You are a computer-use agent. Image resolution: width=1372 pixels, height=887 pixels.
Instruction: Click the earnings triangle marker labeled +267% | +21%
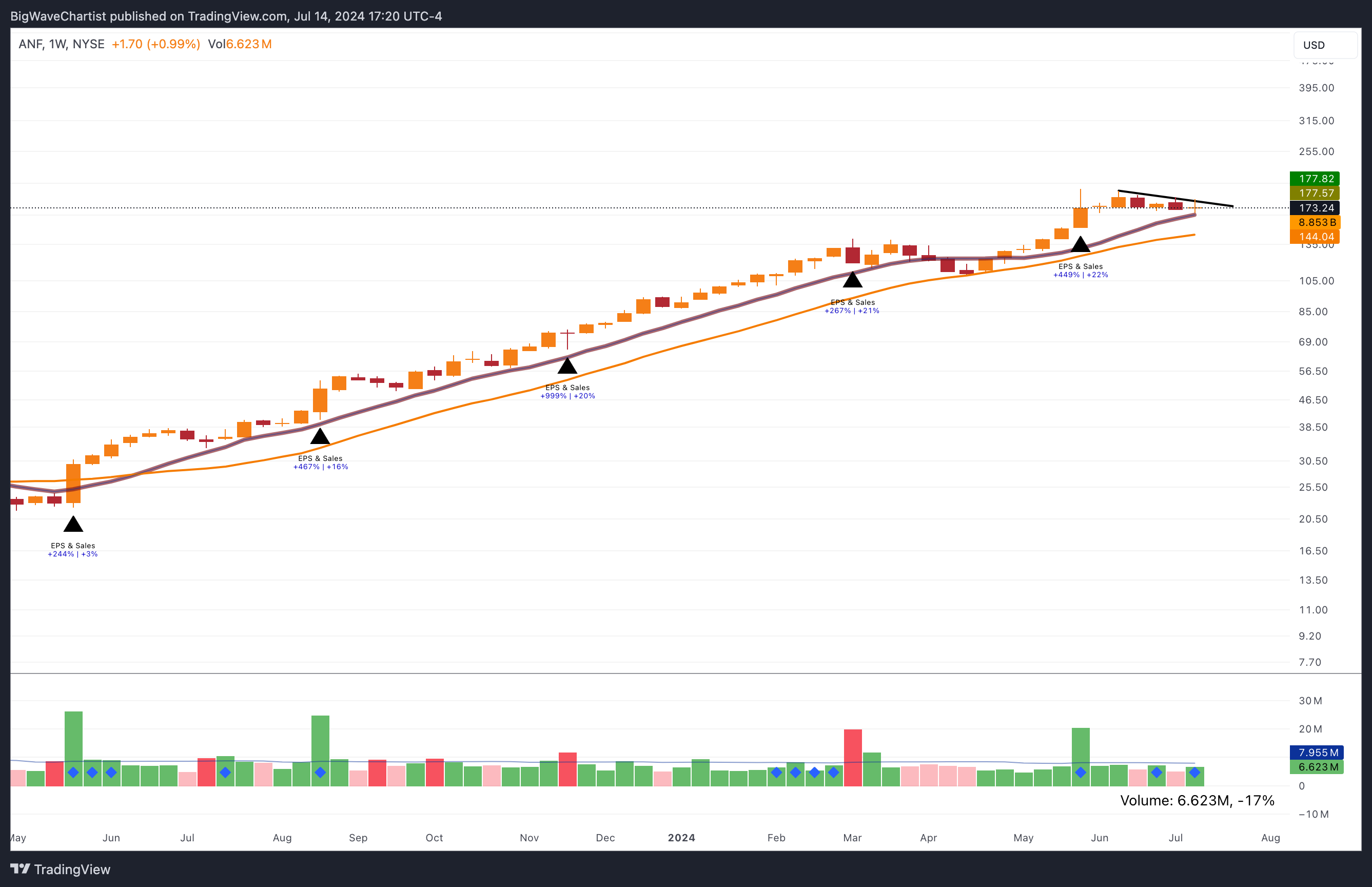(x=852, y=280)
